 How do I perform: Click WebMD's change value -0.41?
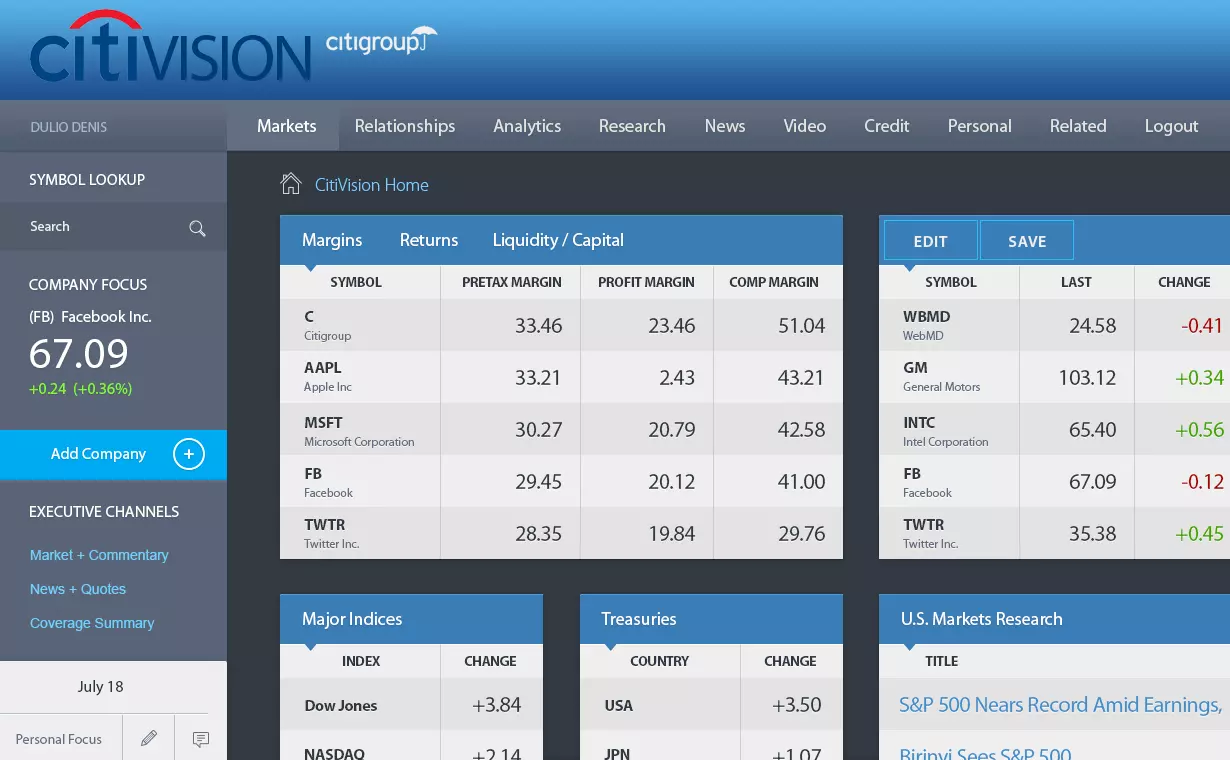(x=1200, y=325)
